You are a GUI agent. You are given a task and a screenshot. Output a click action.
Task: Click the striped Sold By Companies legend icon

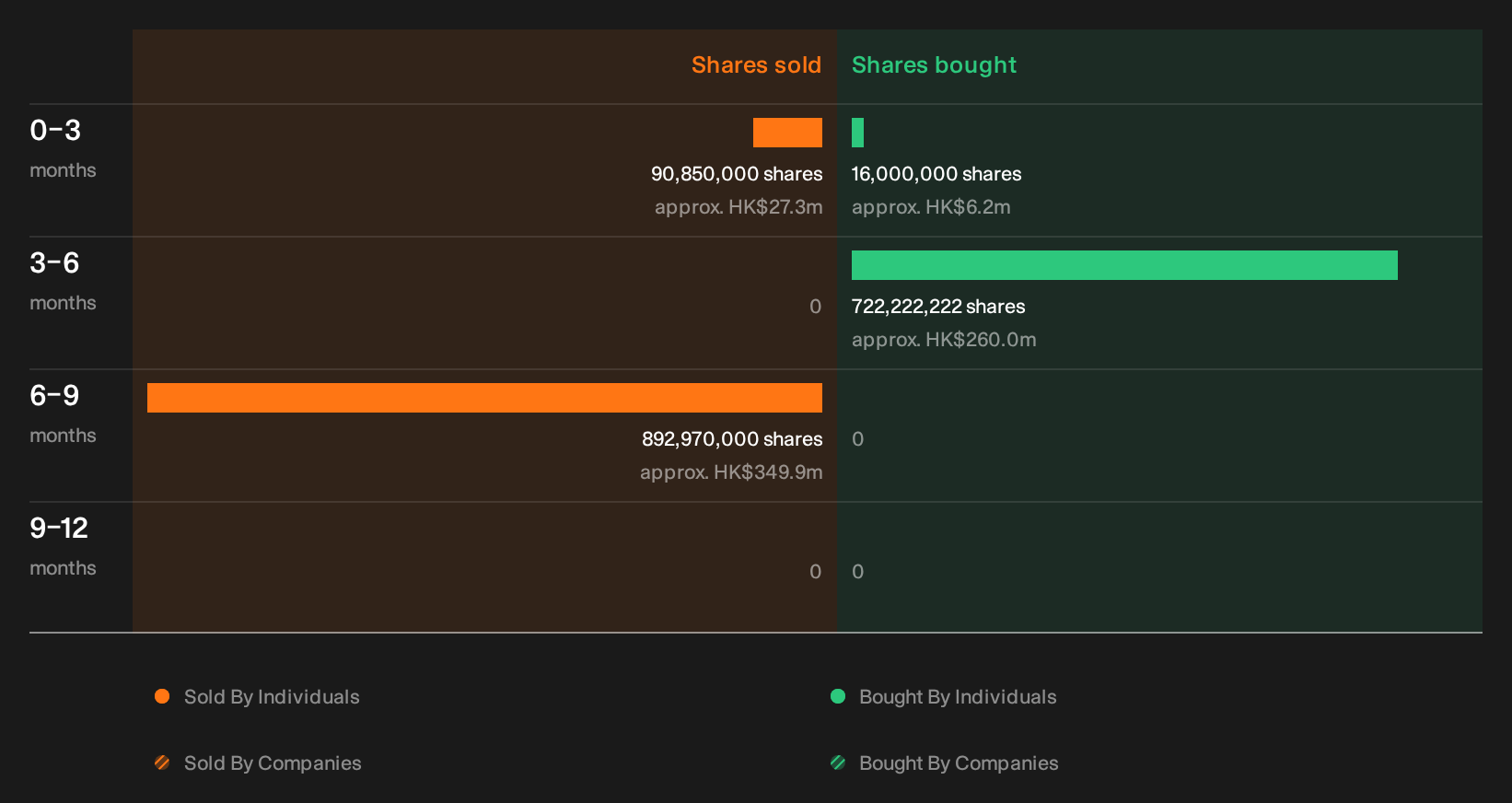pyautogui.click(x=162, y=762)
